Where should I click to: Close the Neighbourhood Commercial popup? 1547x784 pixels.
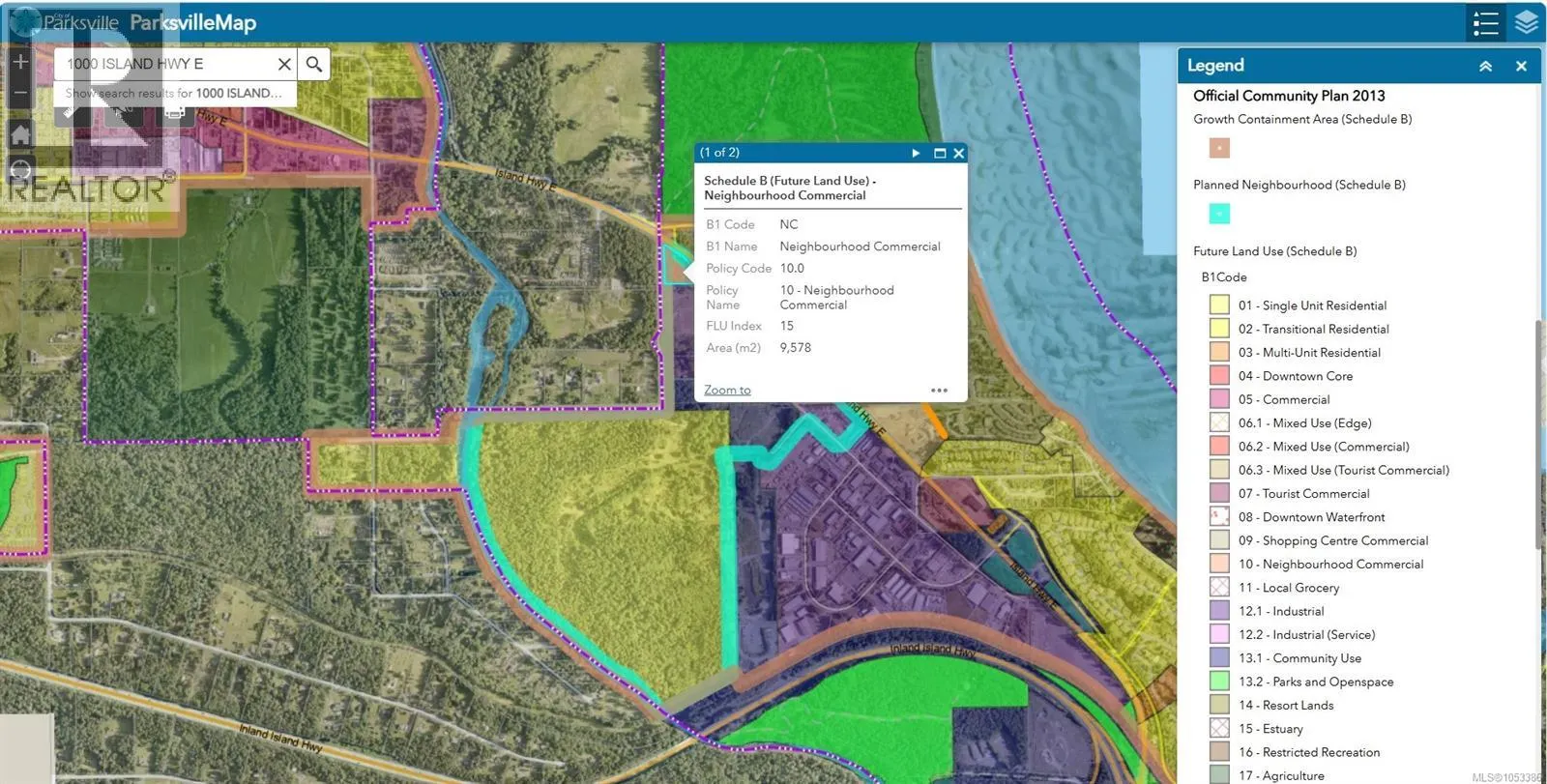[958, 153]
